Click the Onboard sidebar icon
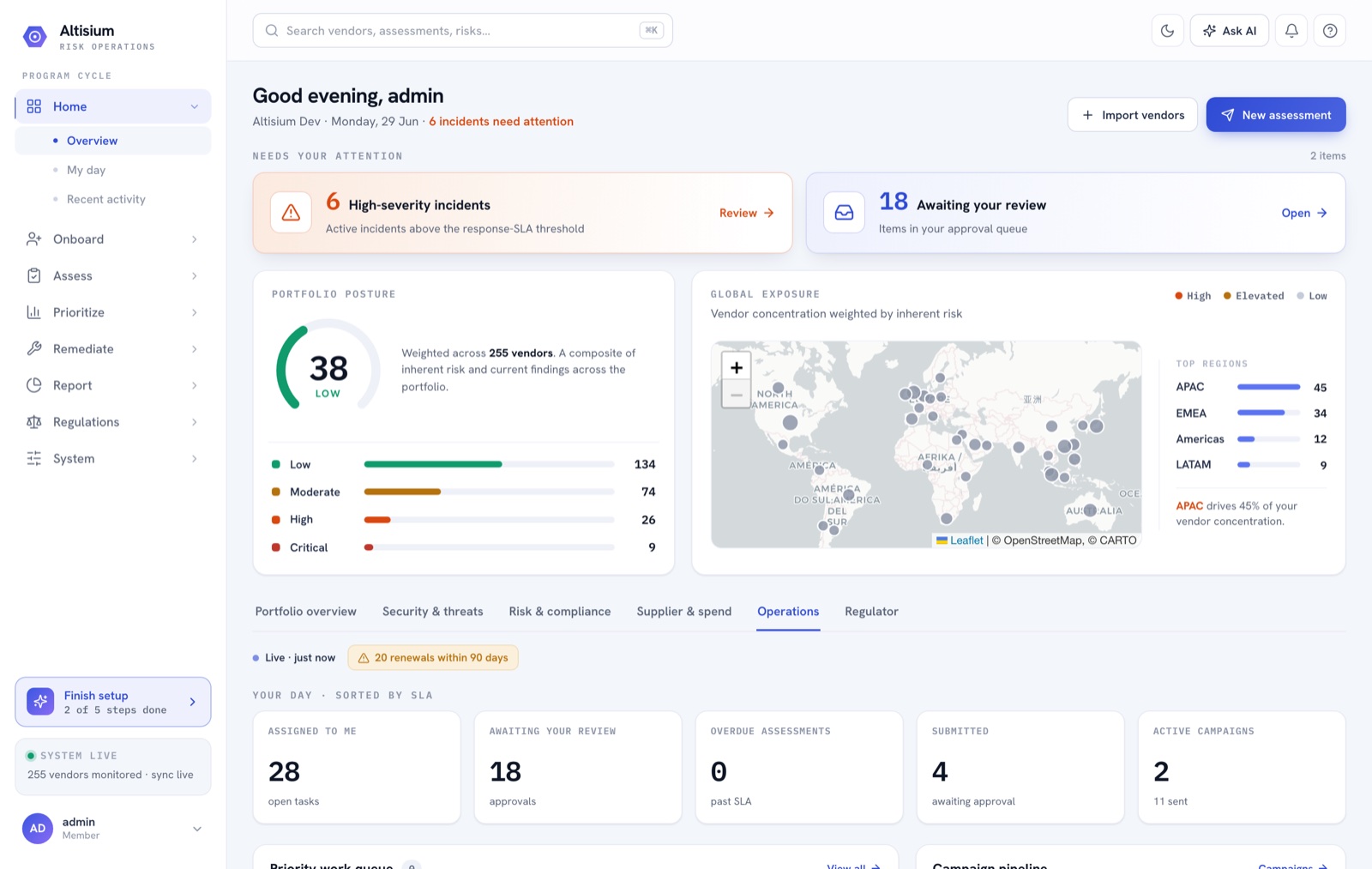Viewport: 1372px width, 869px height. pos(33,239)
